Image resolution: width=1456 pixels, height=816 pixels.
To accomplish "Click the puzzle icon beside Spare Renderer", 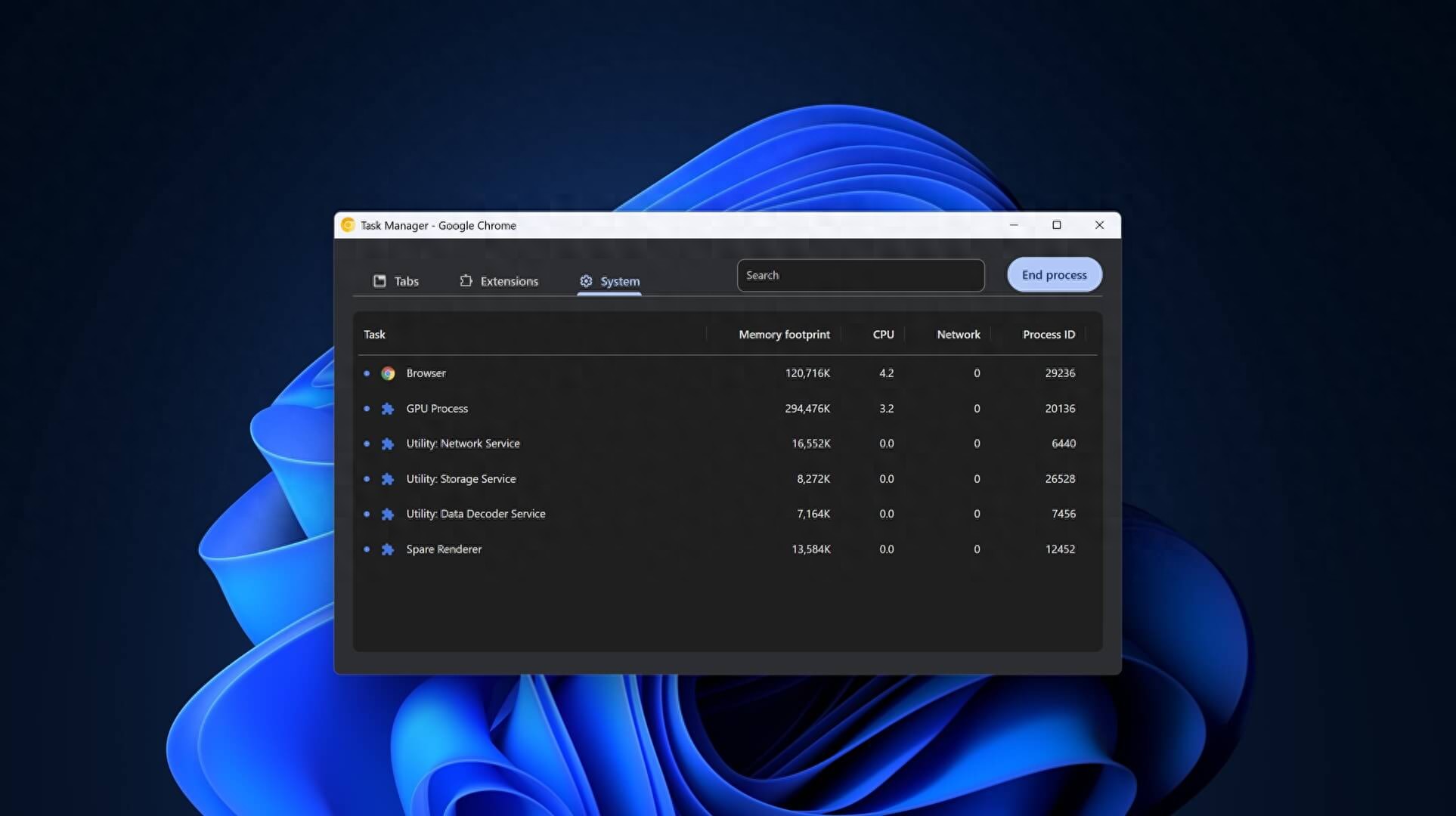I will point(388,550).
